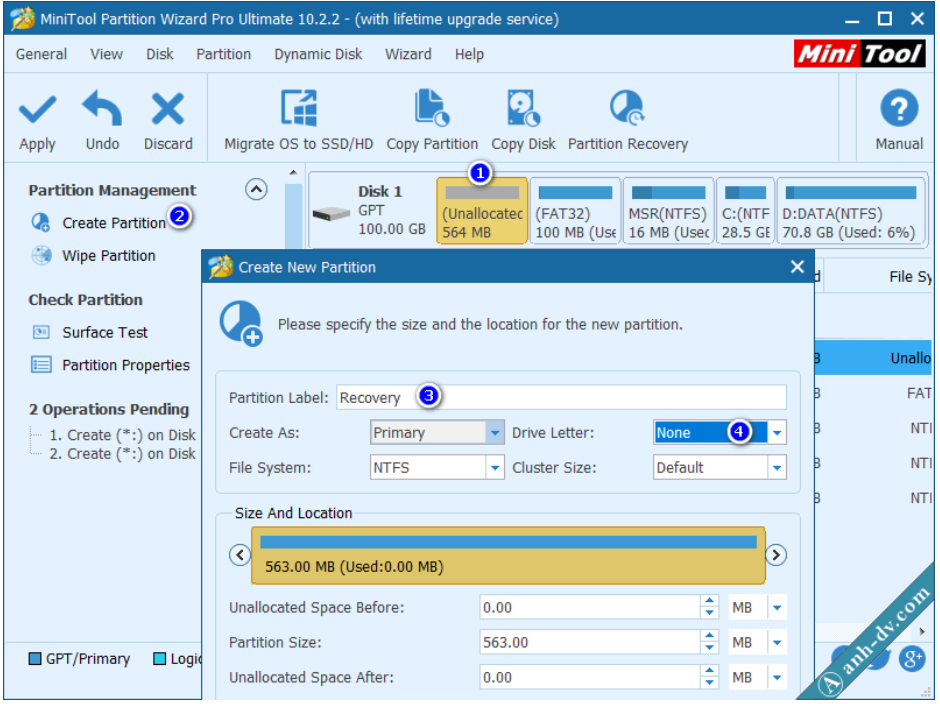Image resolution: width=940 pixels, height=704 pixels.
Task: Click the Partition Properties icon
Action: click(41, 365)
